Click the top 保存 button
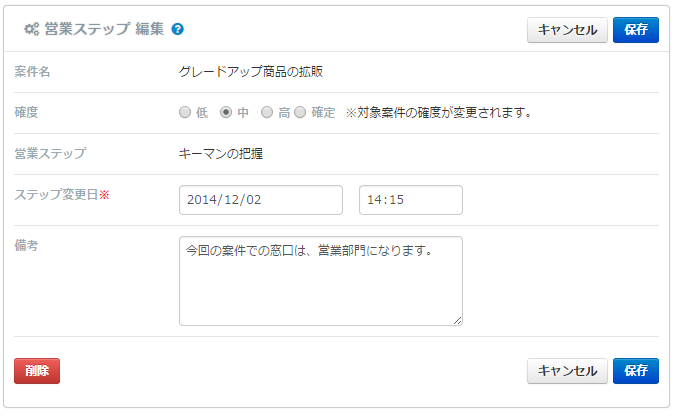The image size is (675, 416). click(x=635, y=30)
